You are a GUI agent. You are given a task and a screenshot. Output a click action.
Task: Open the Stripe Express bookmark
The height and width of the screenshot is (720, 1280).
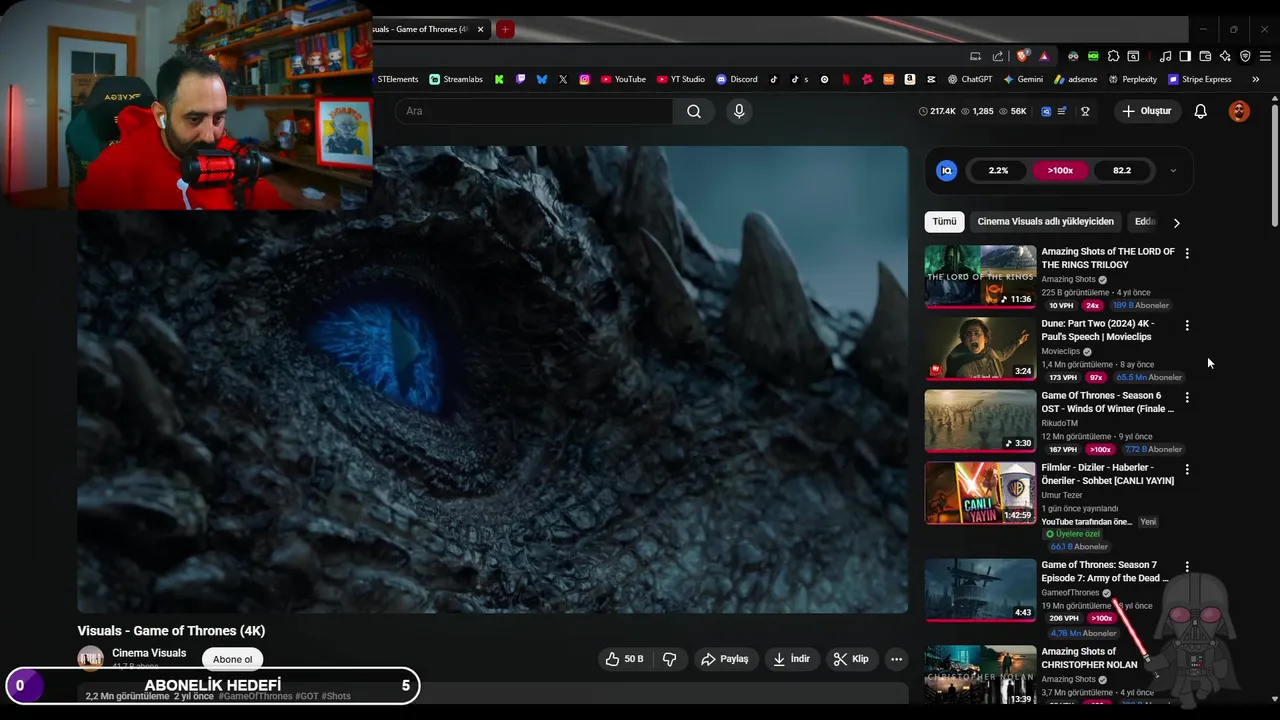(x=1200, y=79)
